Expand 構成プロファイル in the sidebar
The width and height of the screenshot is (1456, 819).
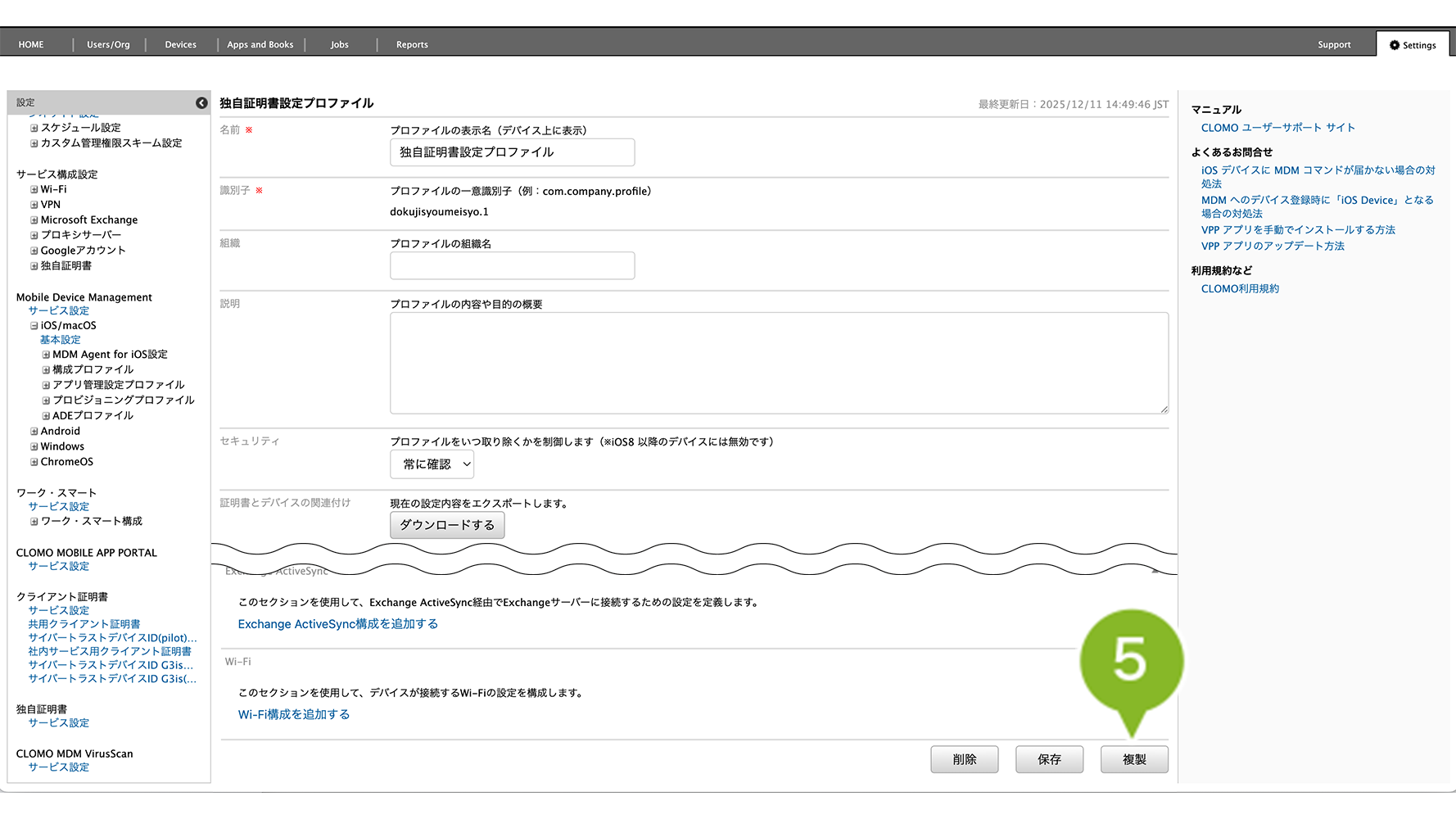[46, 370]
